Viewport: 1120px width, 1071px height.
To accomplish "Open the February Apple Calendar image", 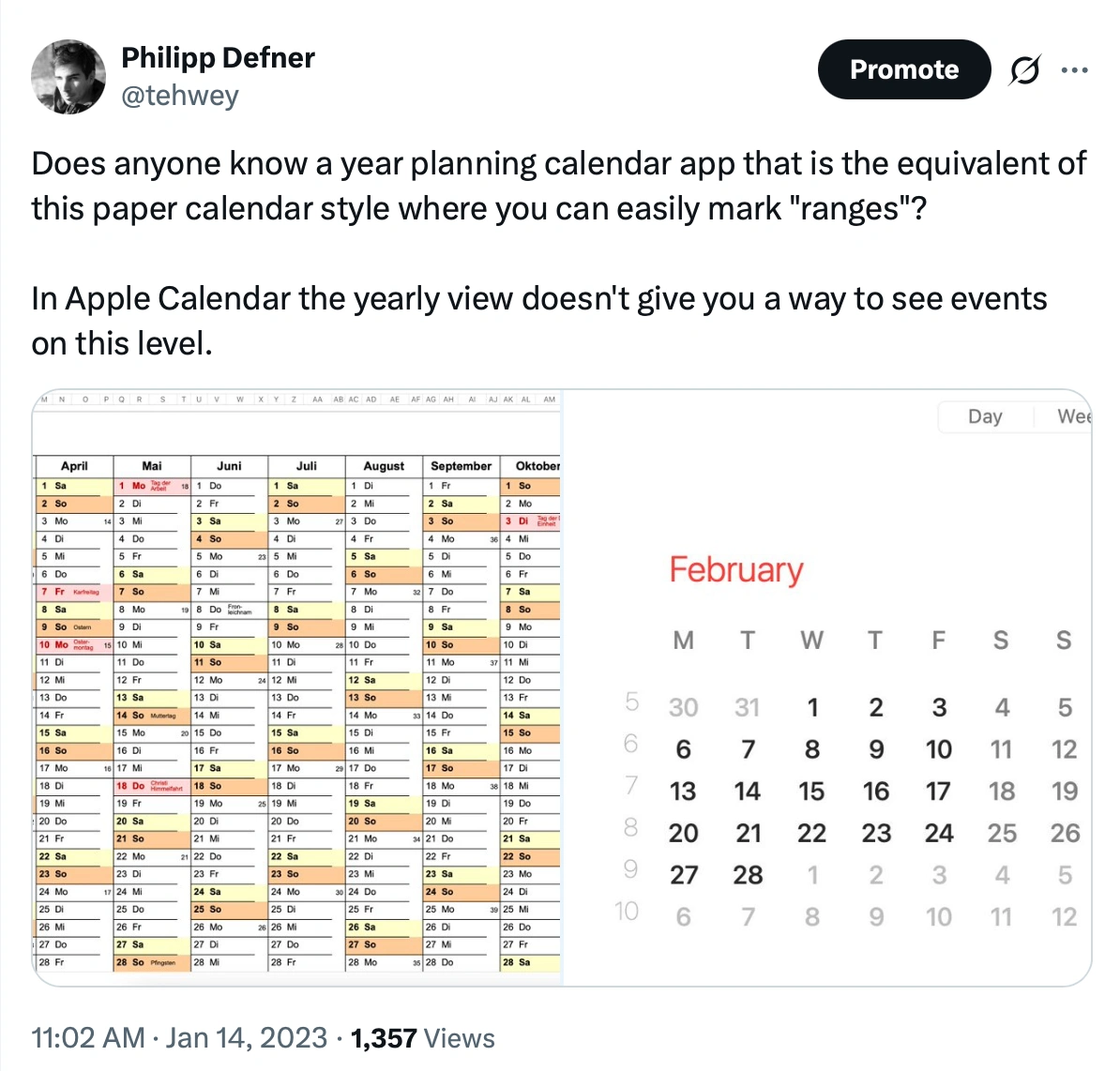I will click(x=827, y=687).
